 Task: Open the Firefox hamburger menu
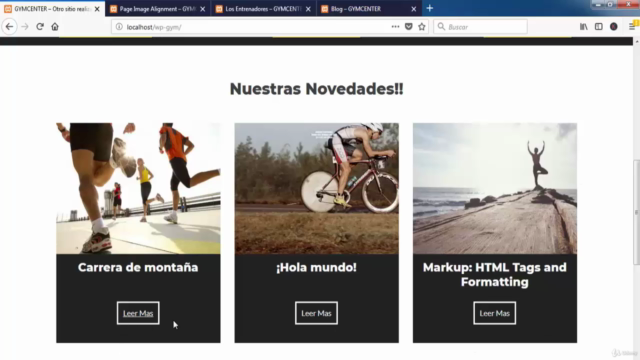tap(632, 27)
